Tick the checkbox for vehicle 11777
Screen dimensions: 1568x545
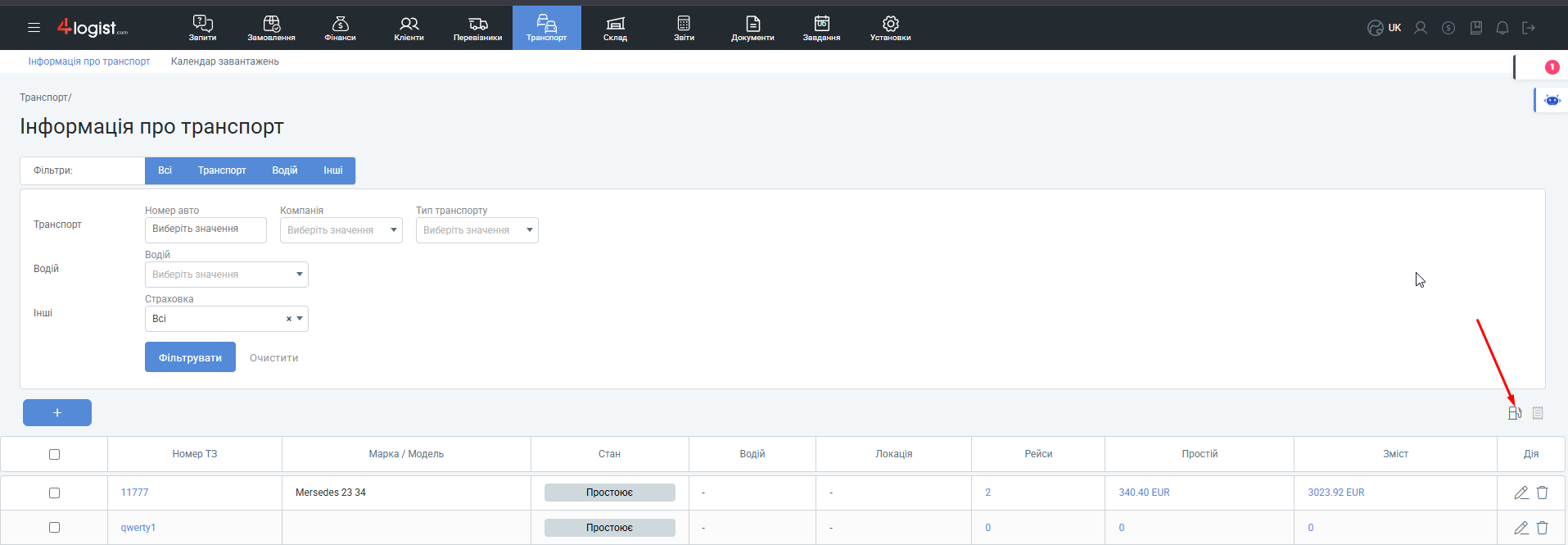coord(54,493)
